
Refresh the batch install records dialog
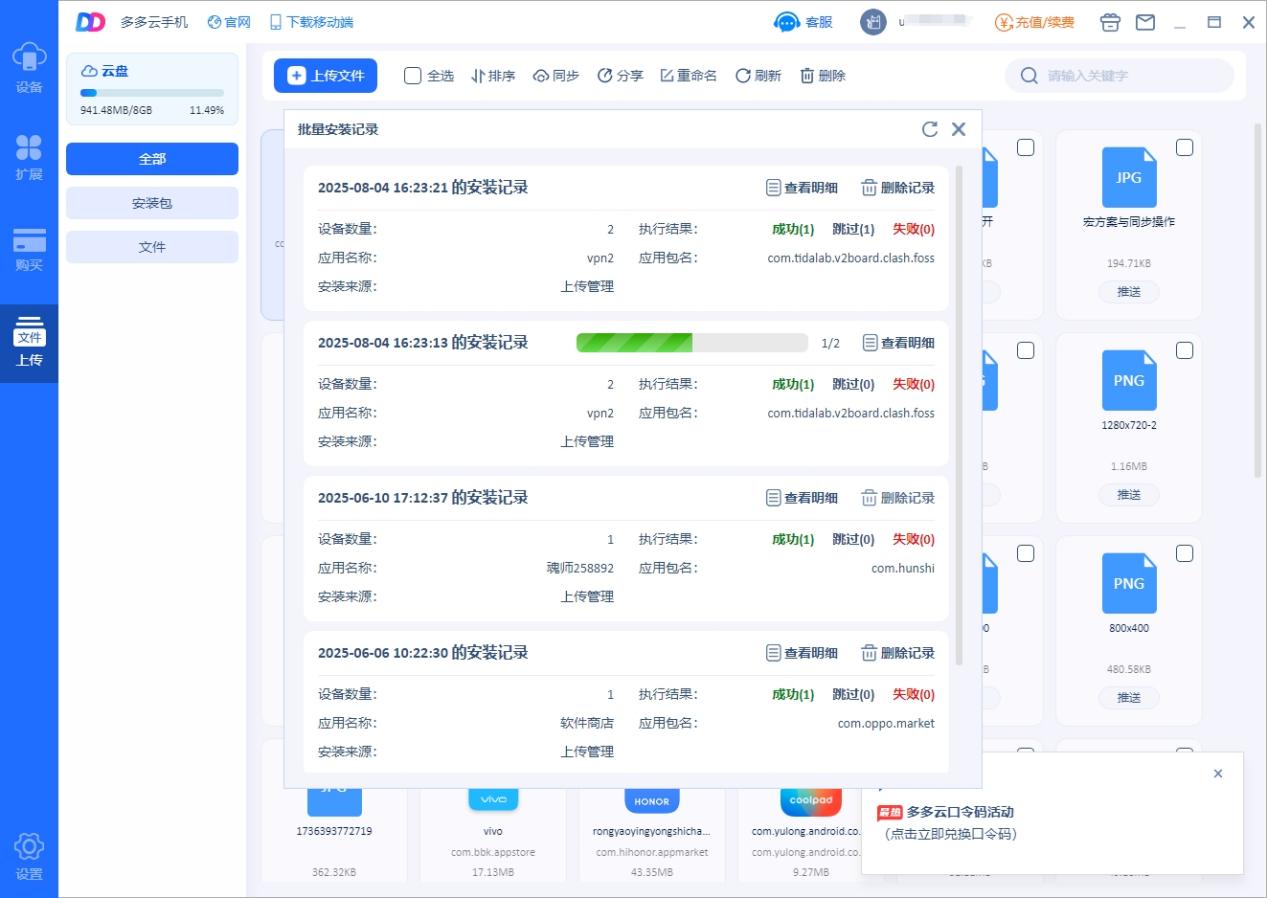[x=930, y=129]
